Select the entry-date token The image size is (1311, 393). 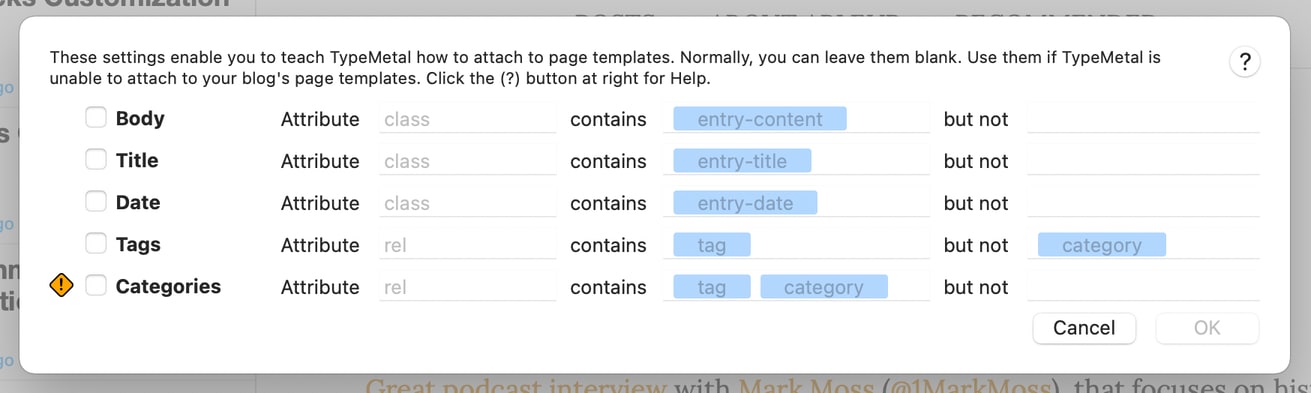745,203
